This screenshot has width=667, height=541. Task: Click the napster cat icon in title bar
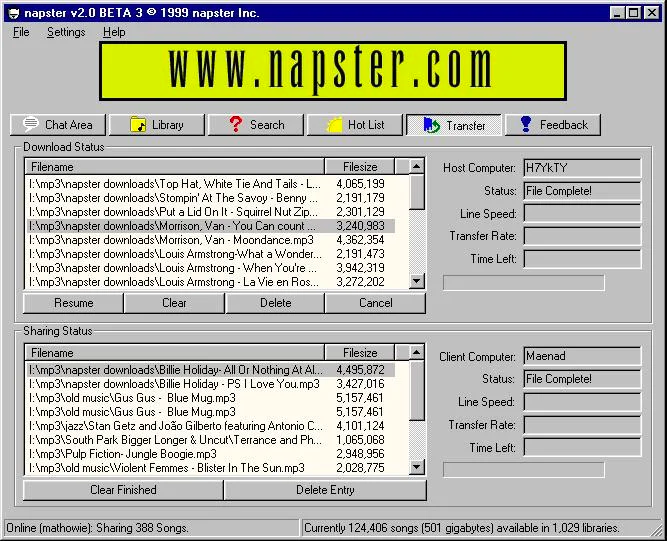(x=14, y=13)
